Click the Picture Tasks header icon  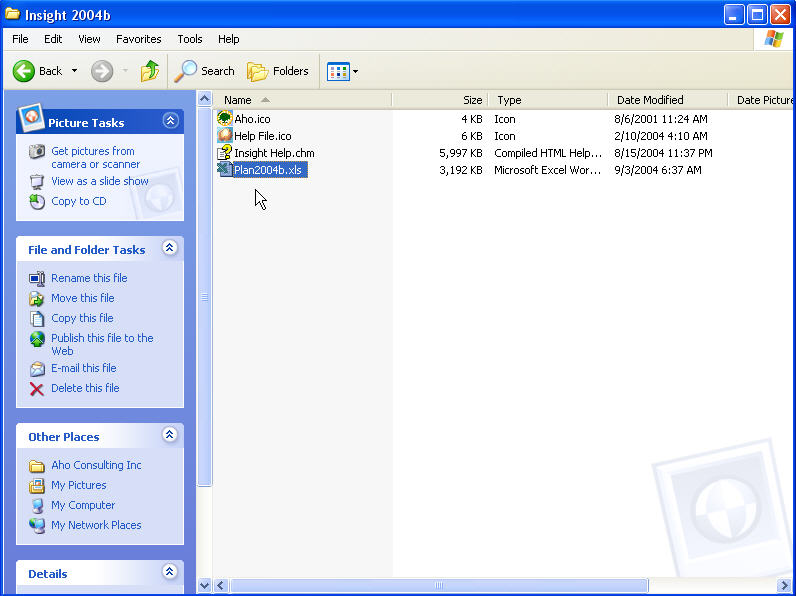[x=31, y=117]
